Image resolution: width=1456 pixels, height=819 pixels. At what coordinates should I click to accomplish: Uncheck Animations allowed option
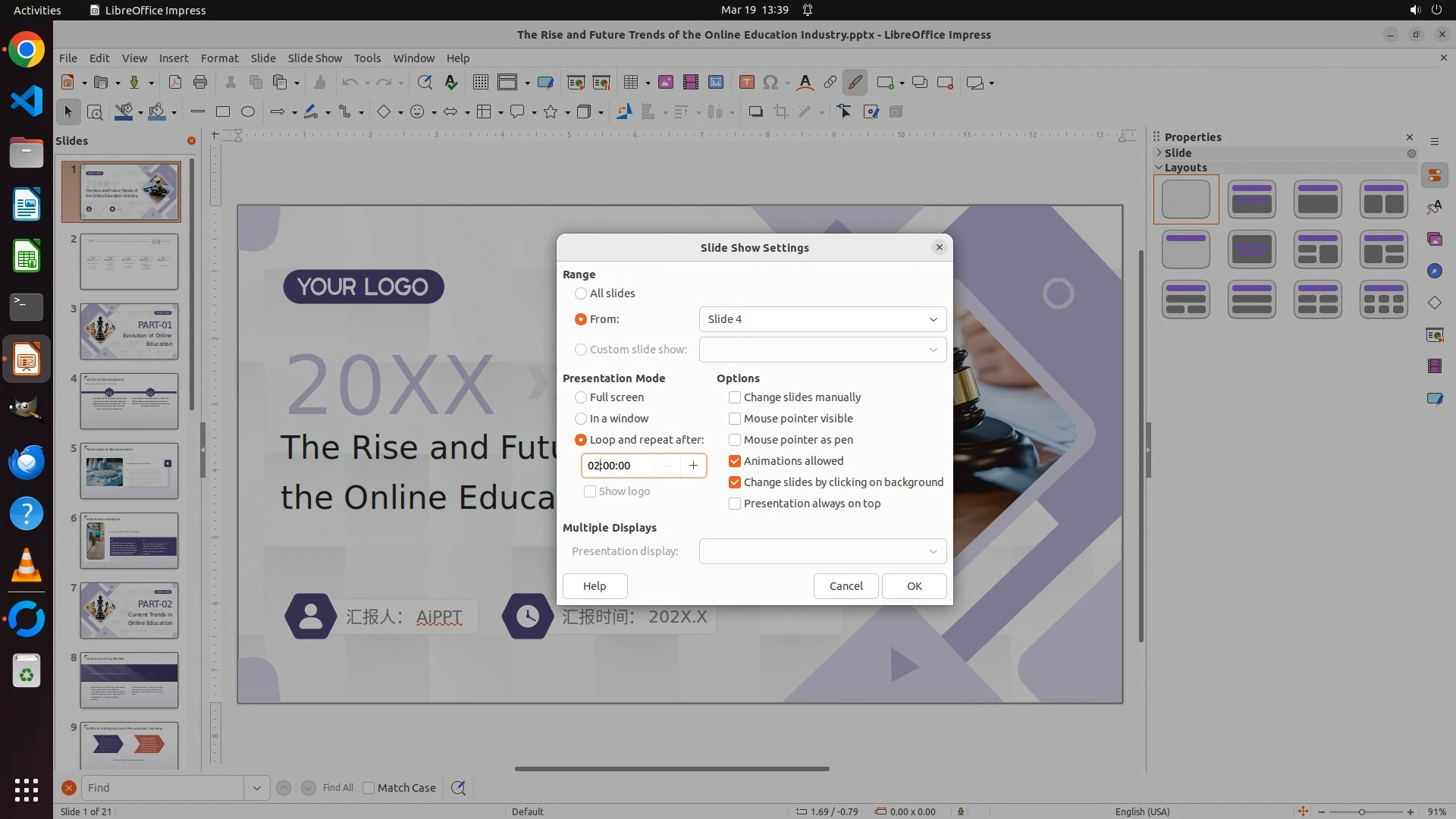point(735,461)
